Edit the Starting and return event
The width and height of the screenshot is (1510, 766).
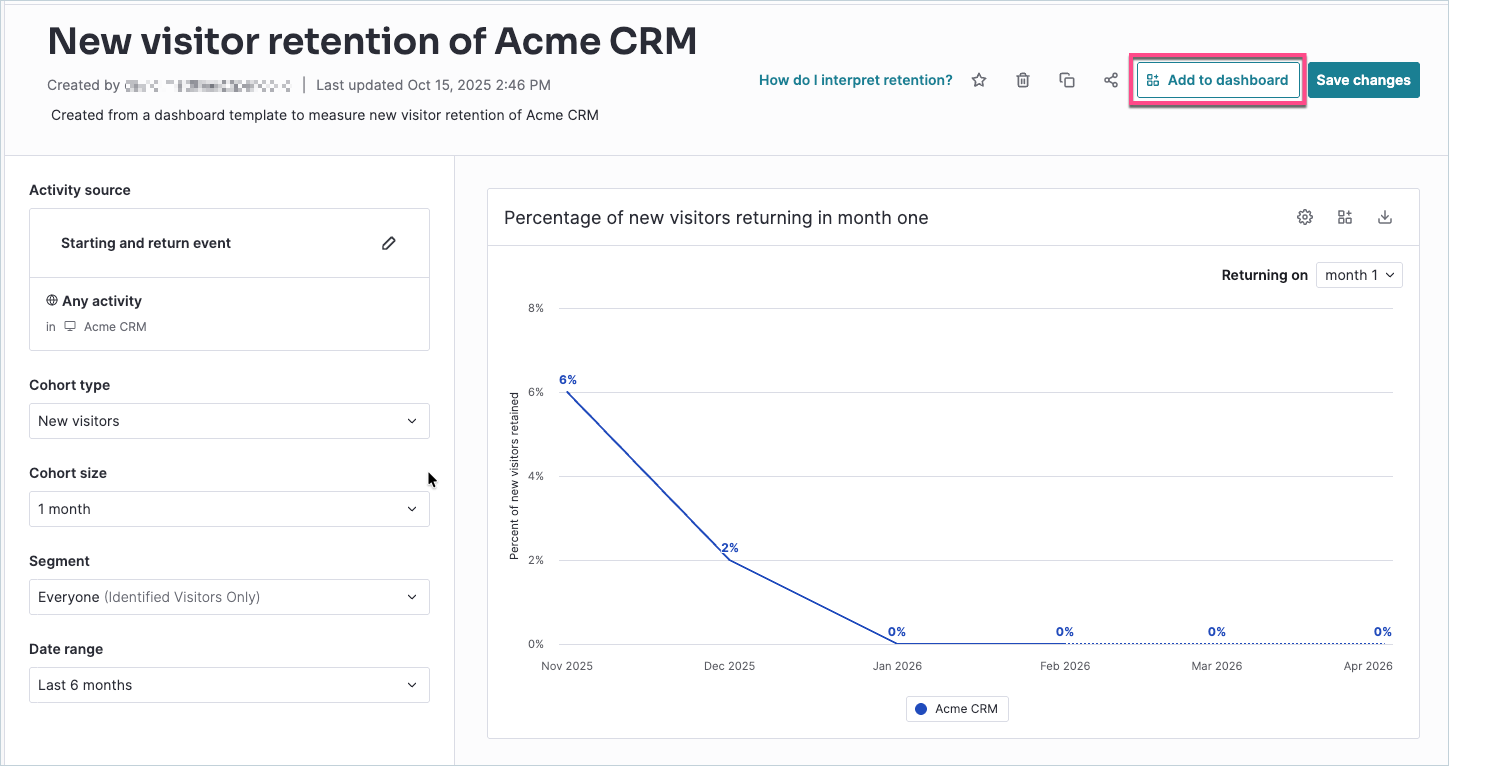point(389,243)
